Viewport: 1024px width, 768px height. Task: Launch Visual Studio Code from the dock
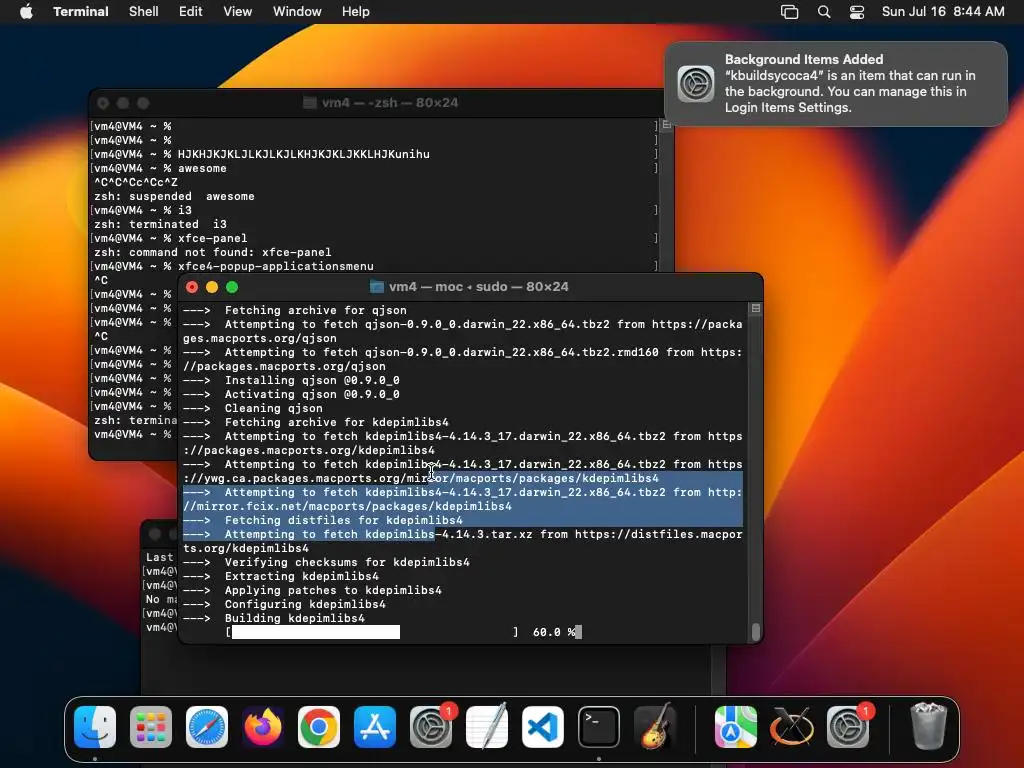tap(543, 727)
